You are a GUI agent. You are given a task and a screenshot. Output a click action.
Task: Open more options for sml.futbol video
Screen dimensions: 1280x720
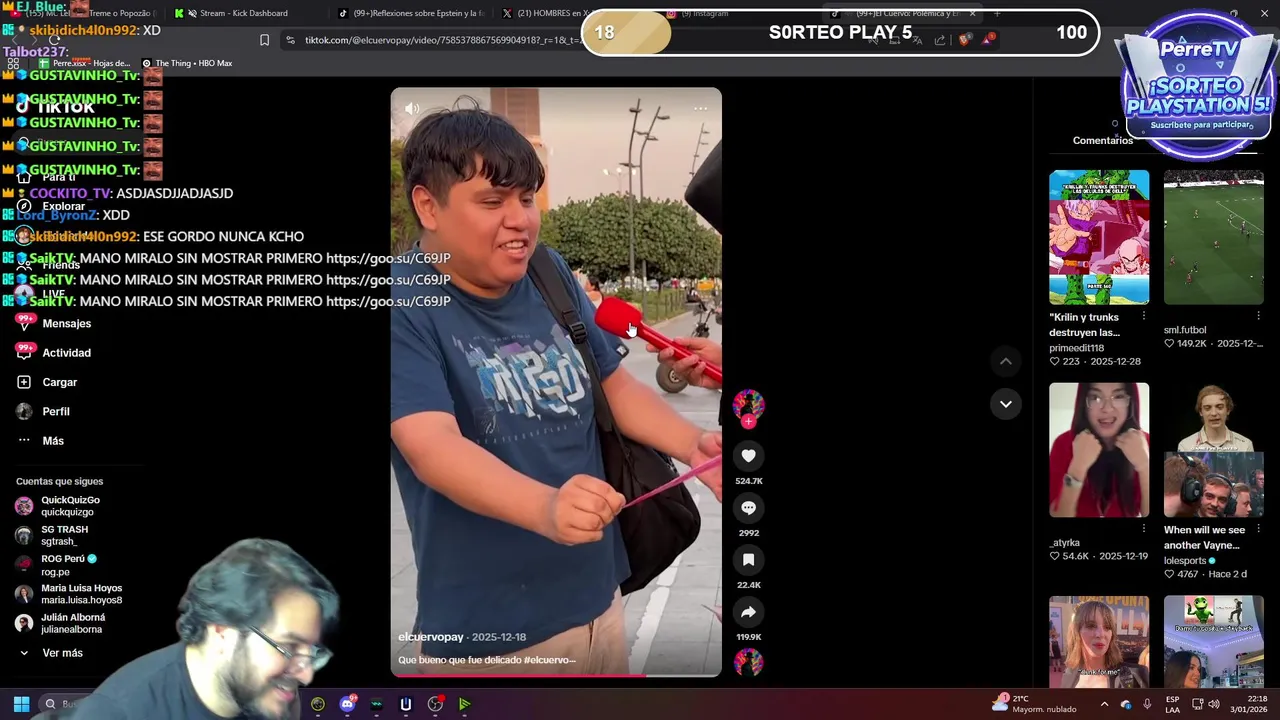pyautogui.click(x=1258, y=316)
